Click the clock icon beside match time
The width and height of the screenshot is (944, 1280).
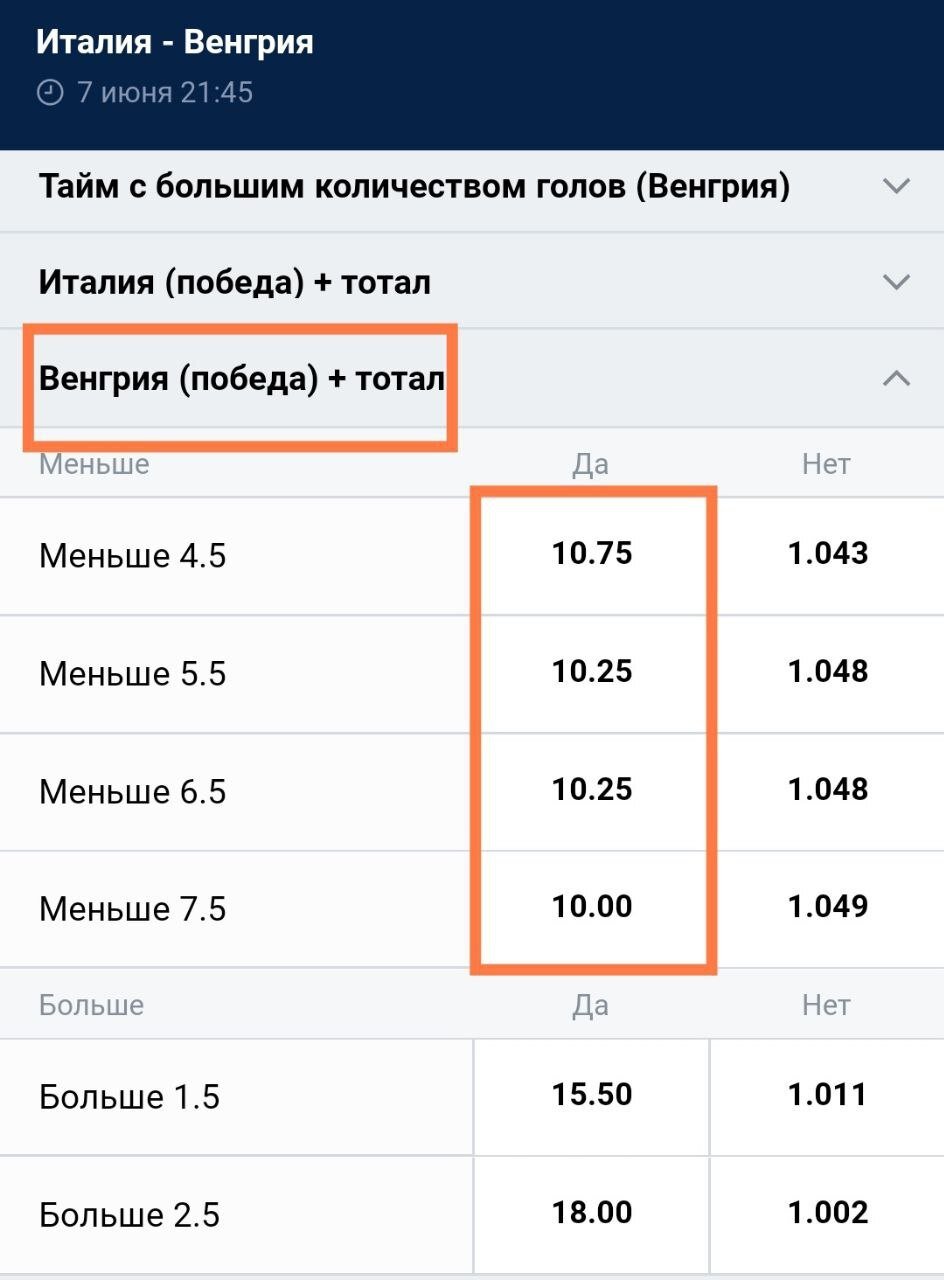49,93
